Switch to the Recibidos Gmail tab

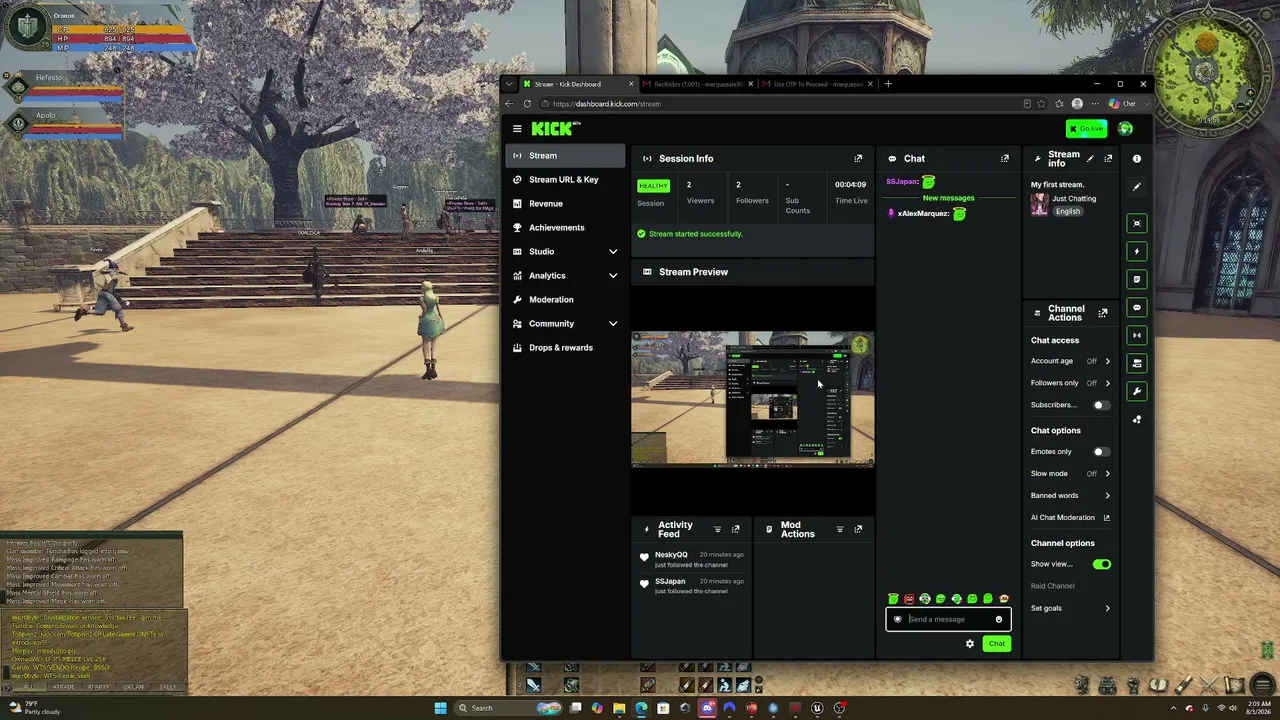697,84
